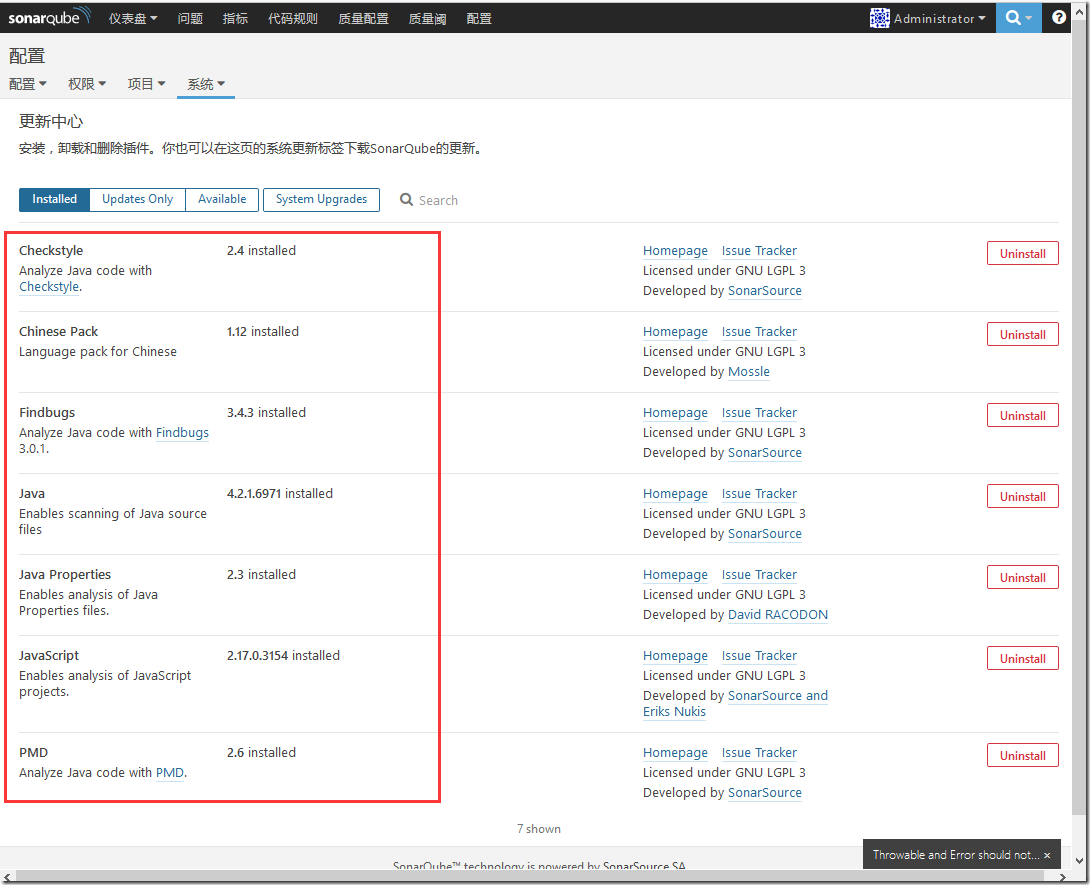Click the '4.2.1.6971 installed' version text

click(x=279, y=494)
